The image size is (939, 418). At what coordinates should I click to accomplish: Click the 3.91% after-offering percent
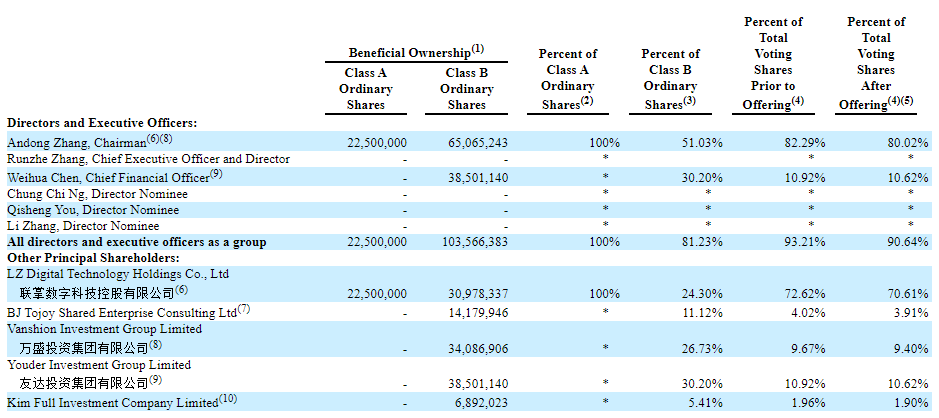[913, 313]
